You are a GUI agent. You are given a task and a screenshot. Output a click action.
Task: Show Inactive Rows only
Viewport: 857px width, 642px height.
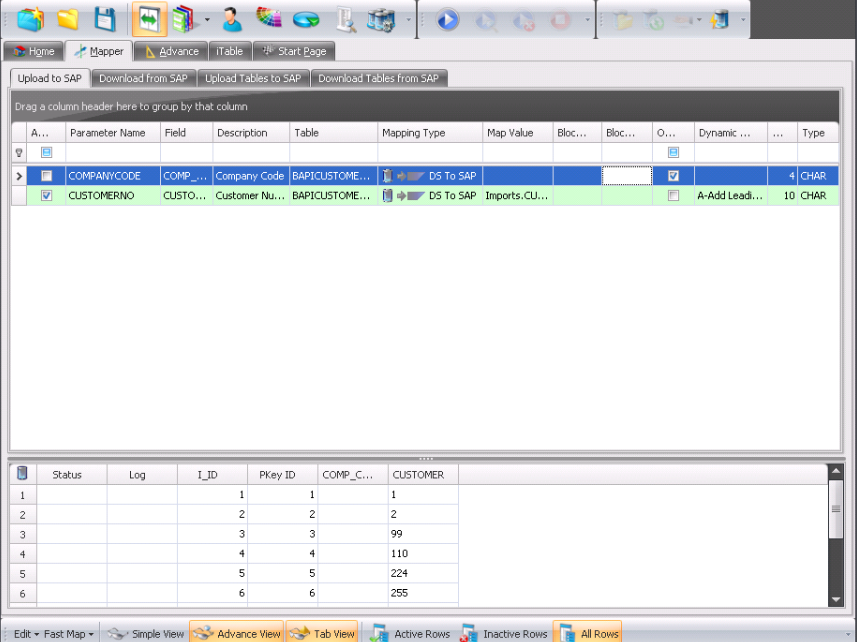[x=503, y=634]
